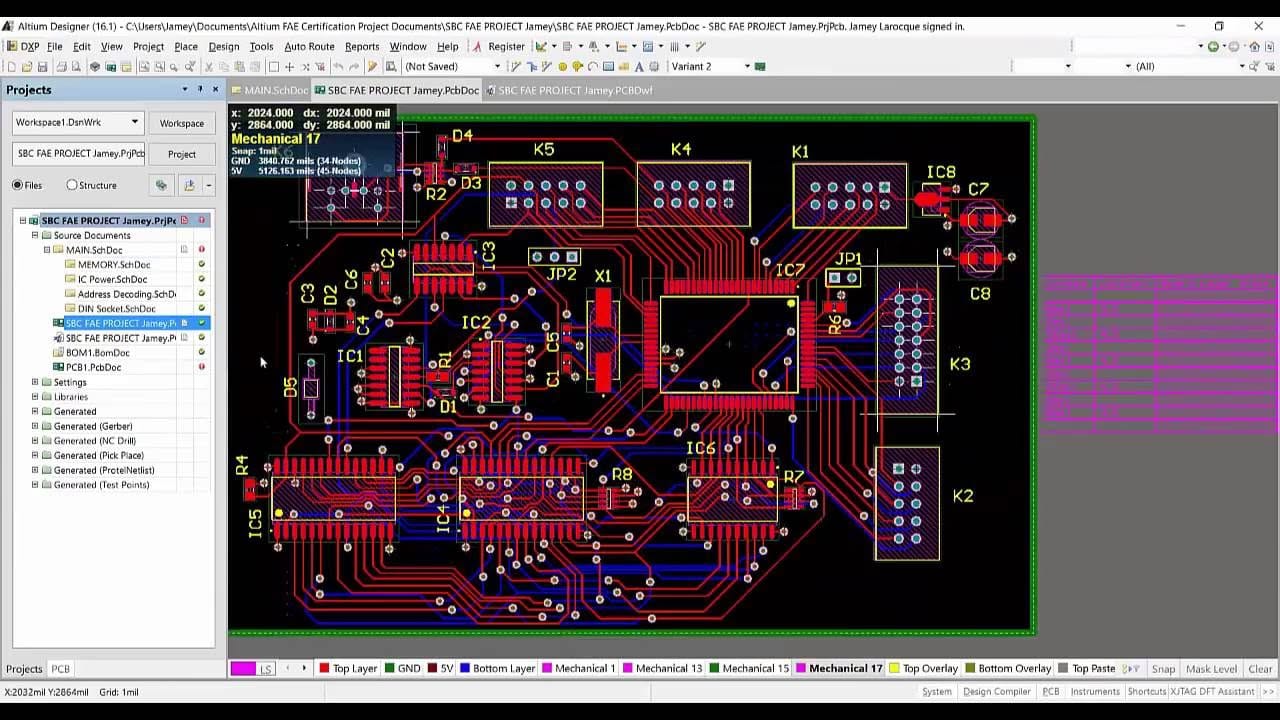Click the Undo icon on the toolbar
Screen dimensions: 1280x720
338,66
